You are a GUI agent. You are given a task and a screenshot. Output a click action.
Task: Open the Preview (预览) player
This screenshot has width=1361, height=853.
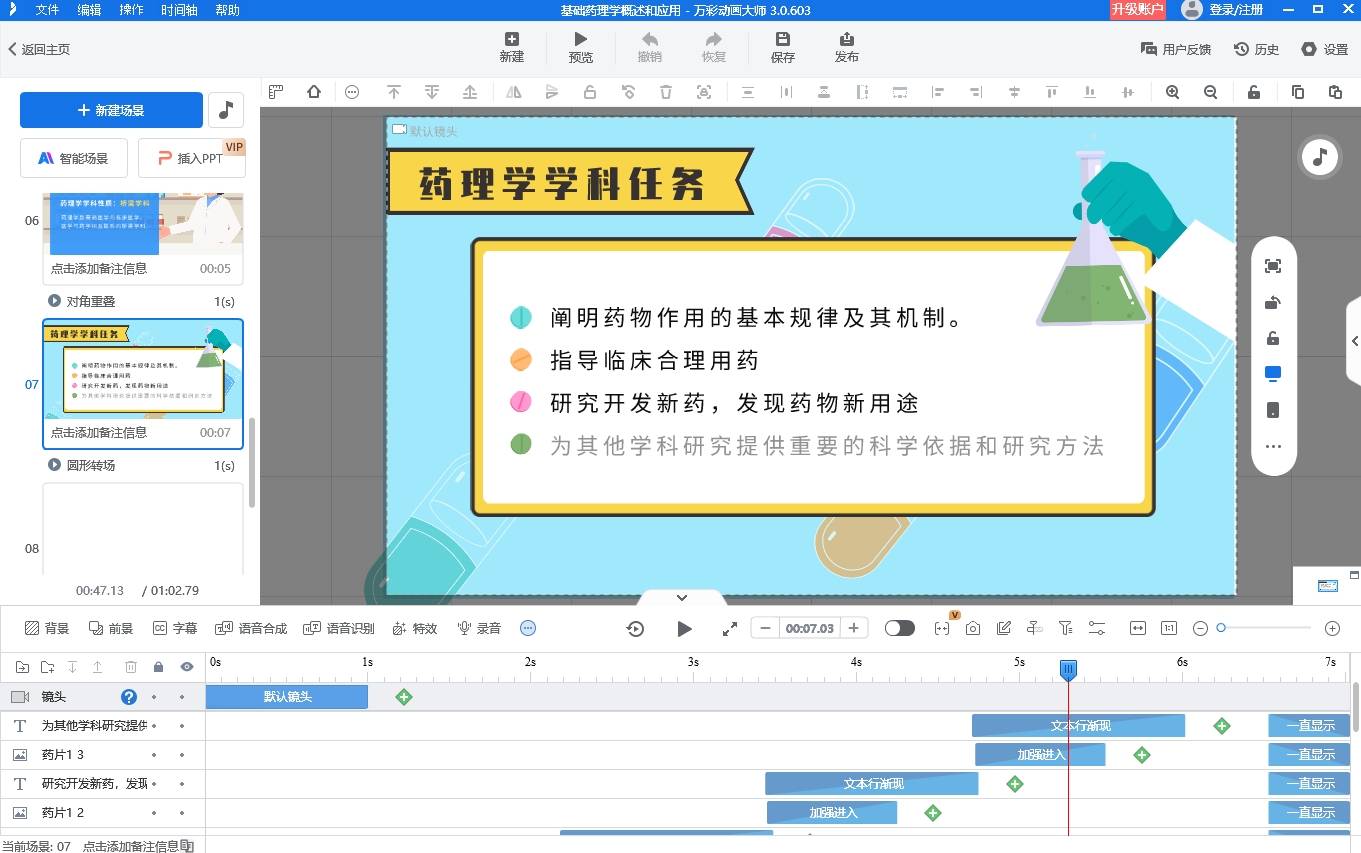(580, 46)
